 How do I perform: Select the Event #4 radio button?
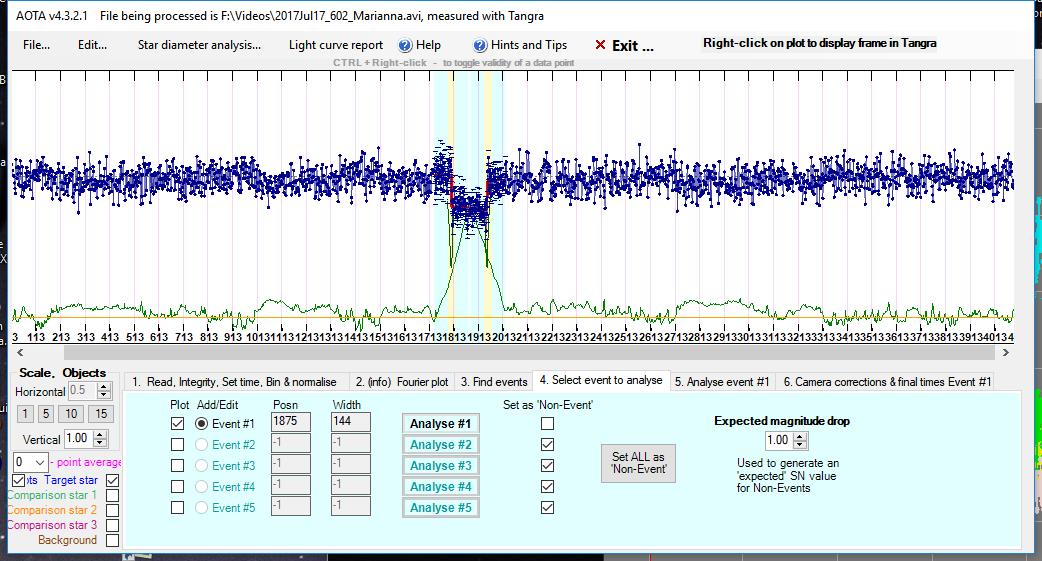[x=201, y=487]
